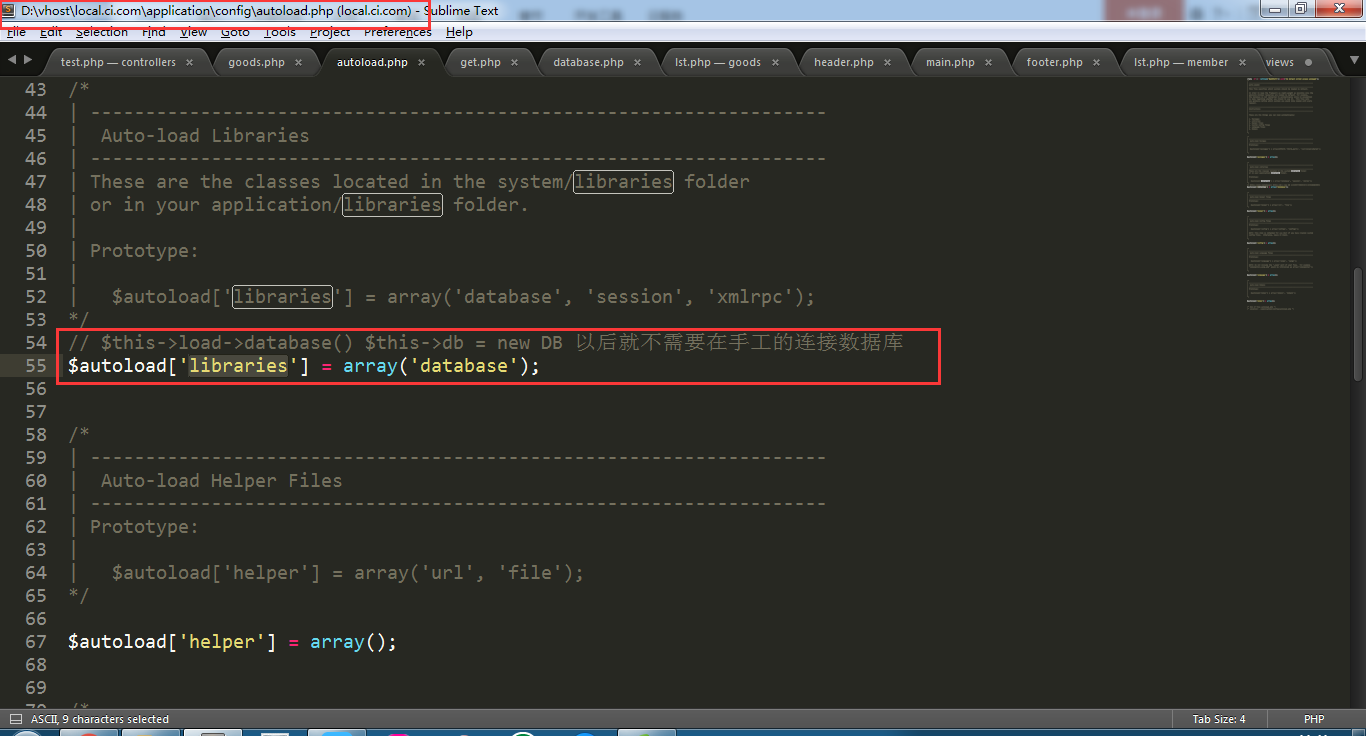Open the Preferences menu
Viewport: 1366px width, 736px height.
click(x=397, y=32)
